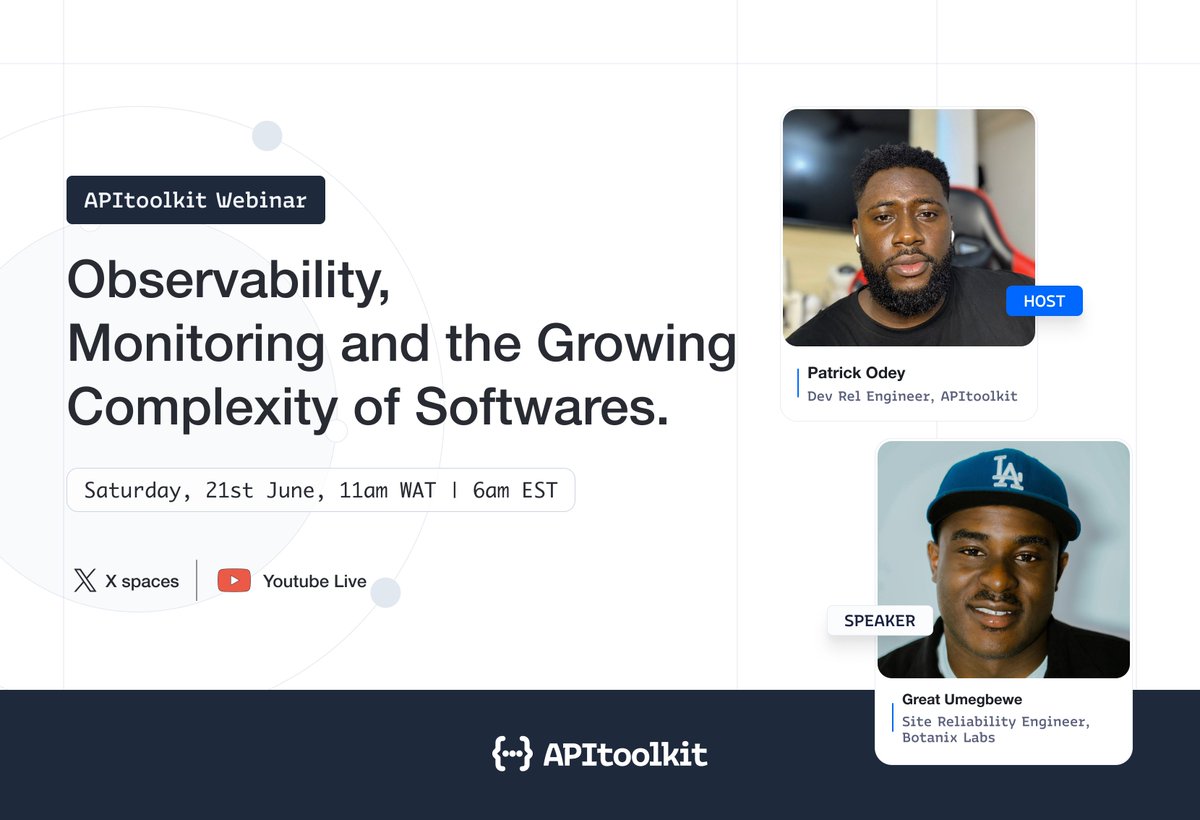This screenshot has width=1200, height=820.
Task: Click 'Dev Rel Engineer, APItoolkit' subtitle
Action: [x=912, y=396]
